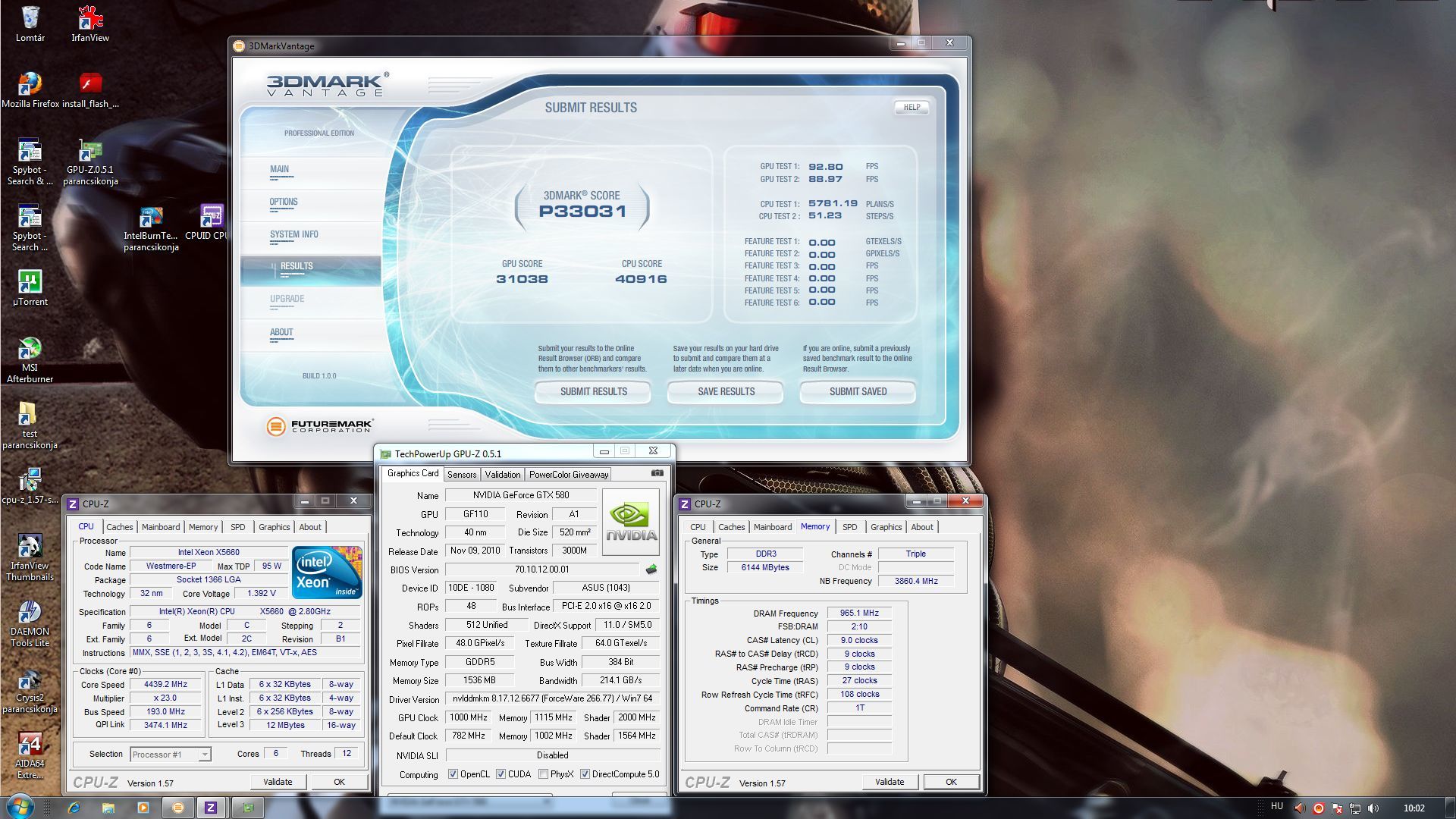Screen dimensions: 1456x819
Task: Switch to 3DMark Vantage taskbar button
Action: [x=178, y=808]
